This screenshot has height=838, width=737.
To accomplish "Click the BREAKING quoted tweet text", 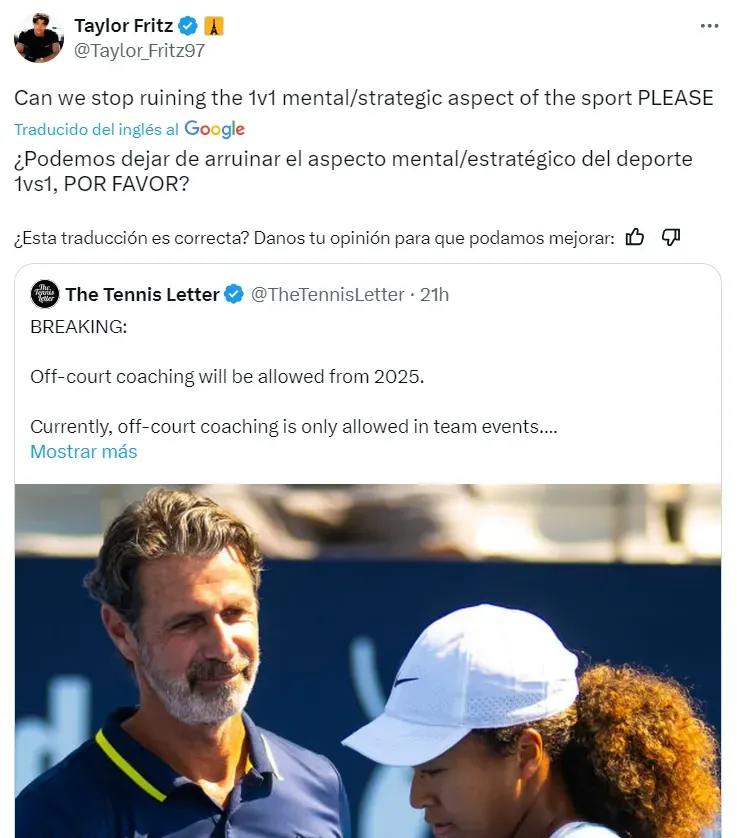I will [x=79, y=328].
